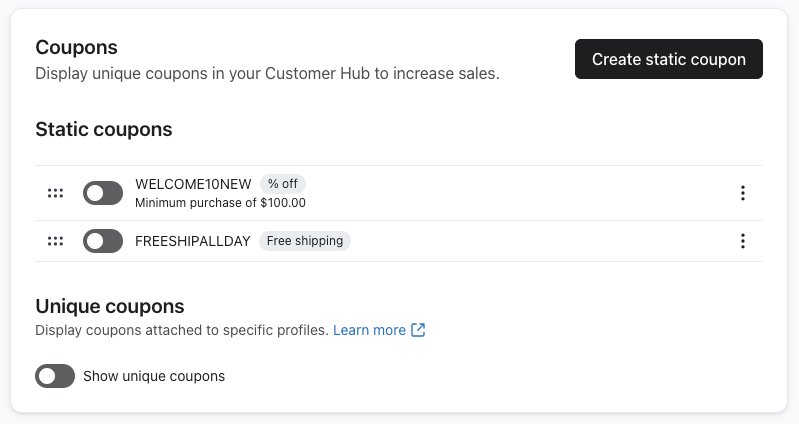
Task: Click the WELCOME10NEW coupon code name
Action: pyautogui.click(x=194, y=184)
